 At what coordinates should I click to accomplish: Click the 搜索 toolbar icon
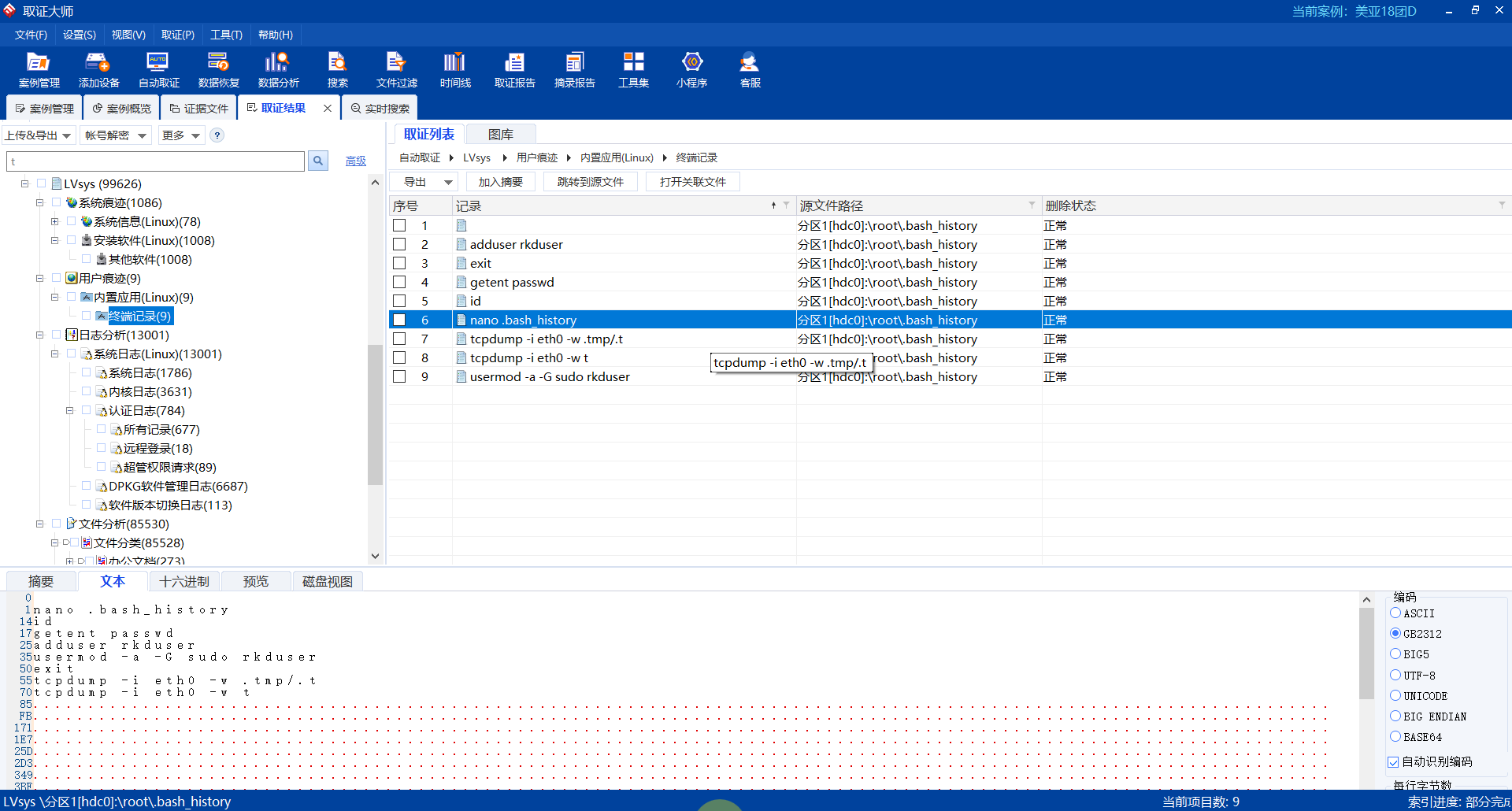(337, 69)
